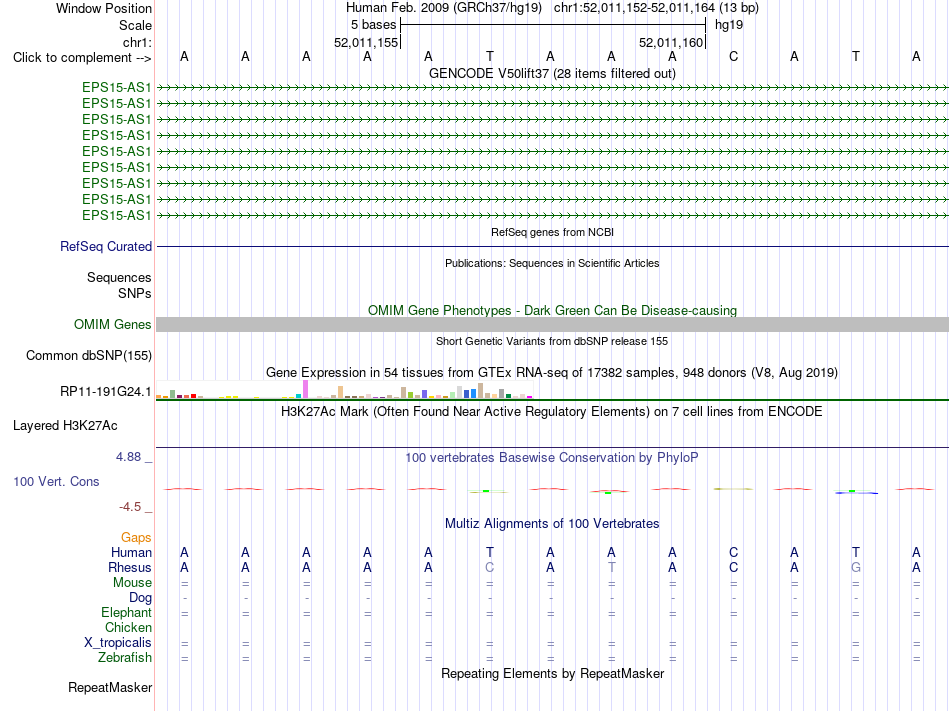Click the Layered H3K27Ac label
The image size is (950, 711).
coord(65,426)
